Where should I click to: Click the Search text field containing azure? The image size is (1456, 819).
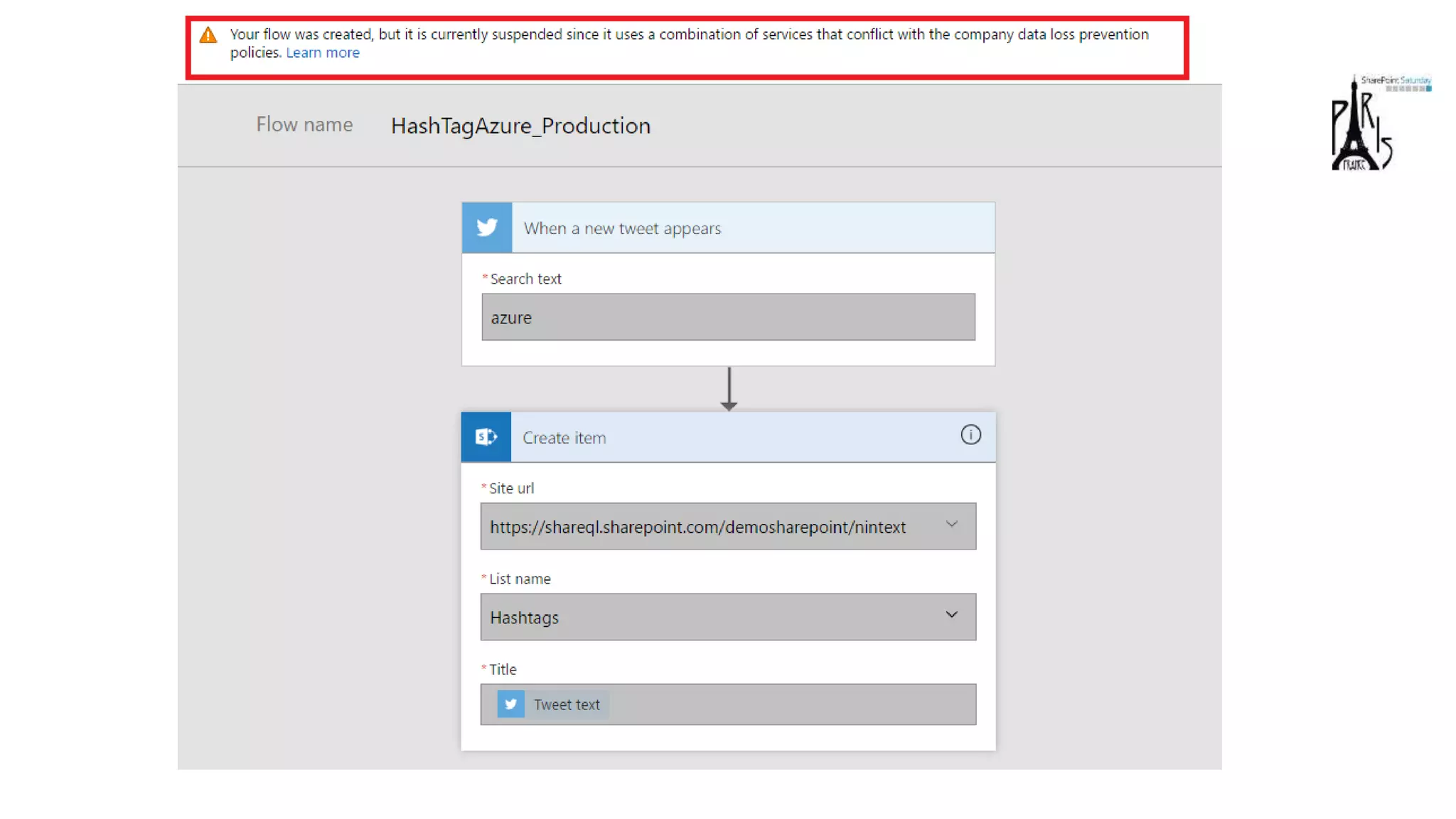[x=728, y=317]
